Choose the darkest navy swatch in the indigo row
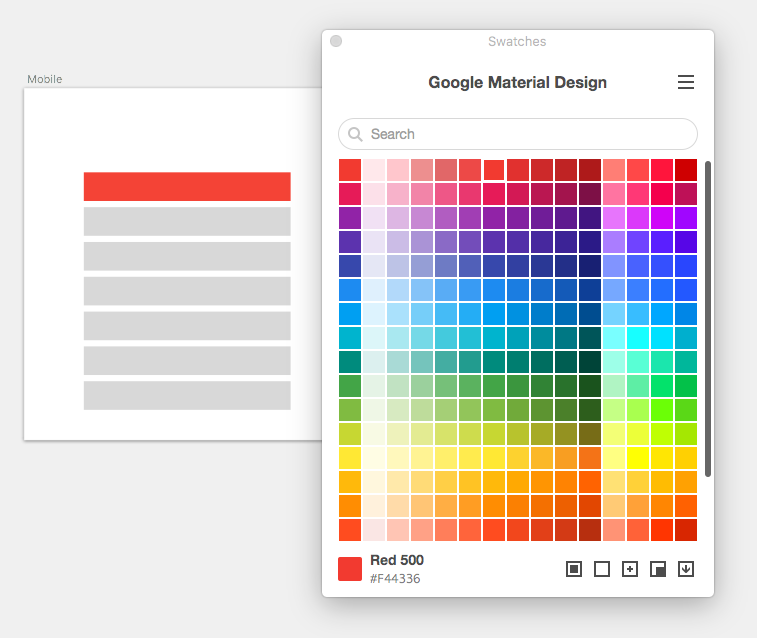Image resolution: width=757 pixels, height=638 pixels. 590,266
